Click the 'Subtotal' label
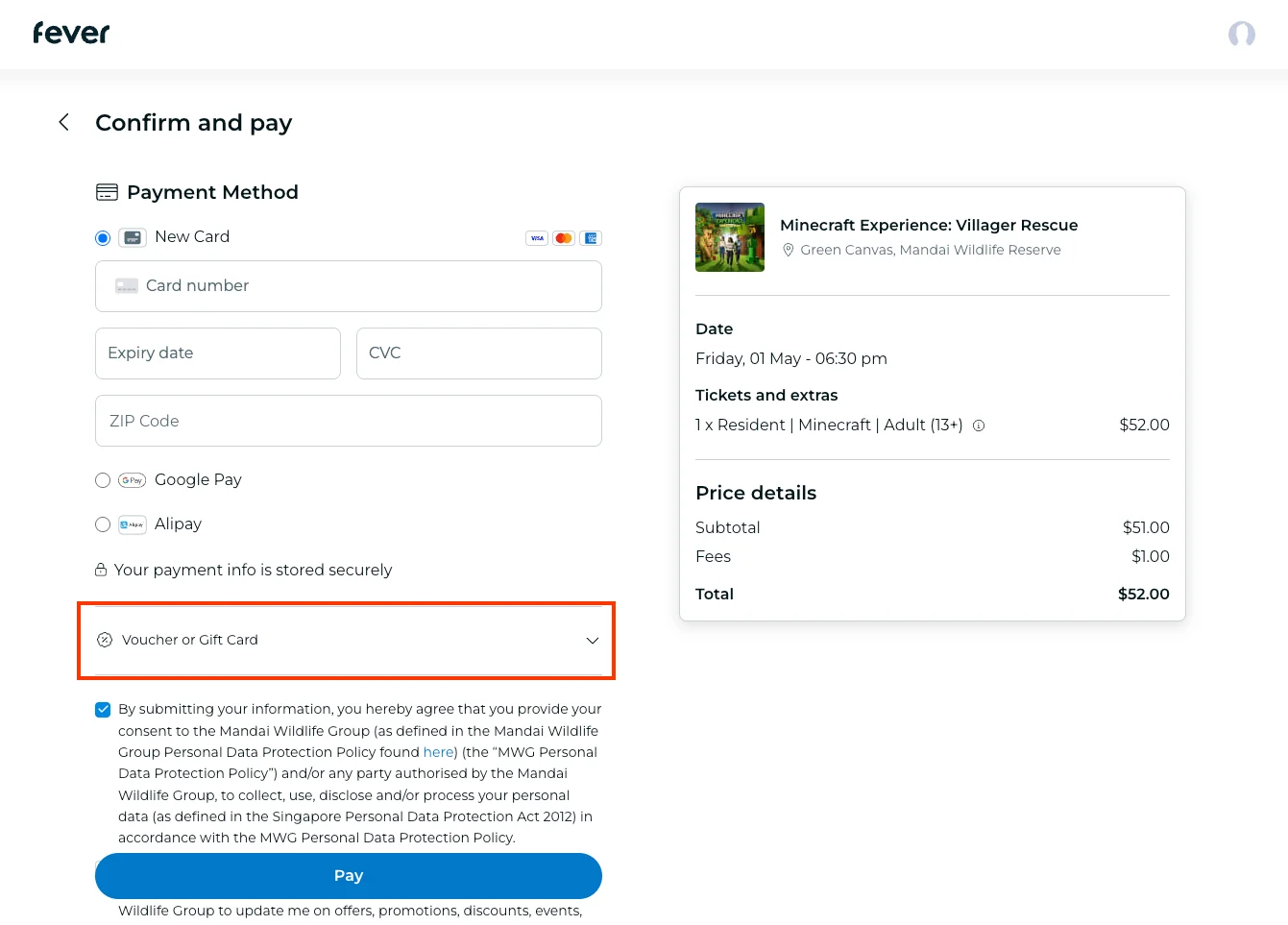1288x925 pixels. click(x=728, y=527)
